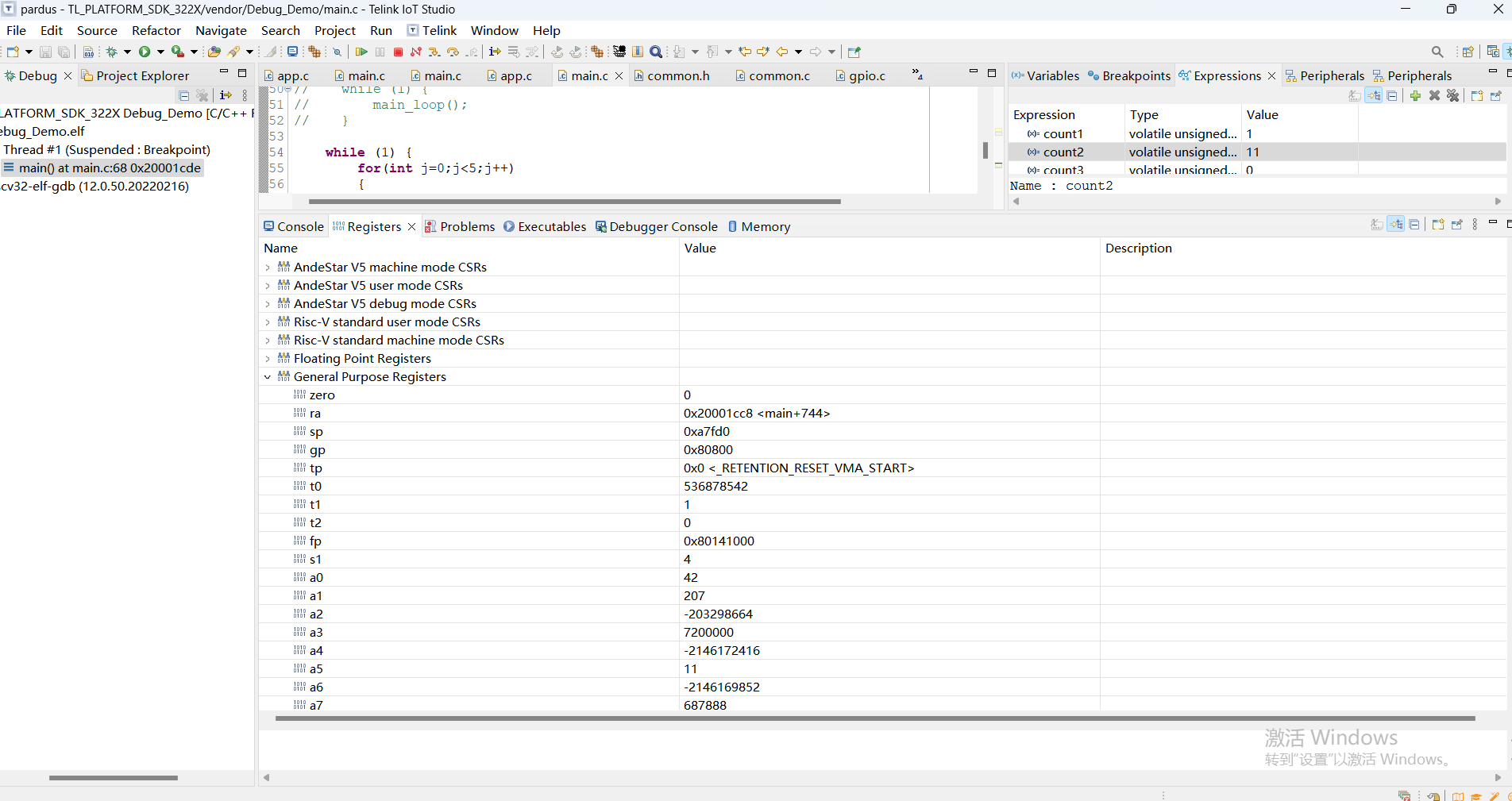Image resolution: width=1512 pixels, height=801 pixels.
Task: Collapse all in Registers view toolbar
Action: (1414, 225)
